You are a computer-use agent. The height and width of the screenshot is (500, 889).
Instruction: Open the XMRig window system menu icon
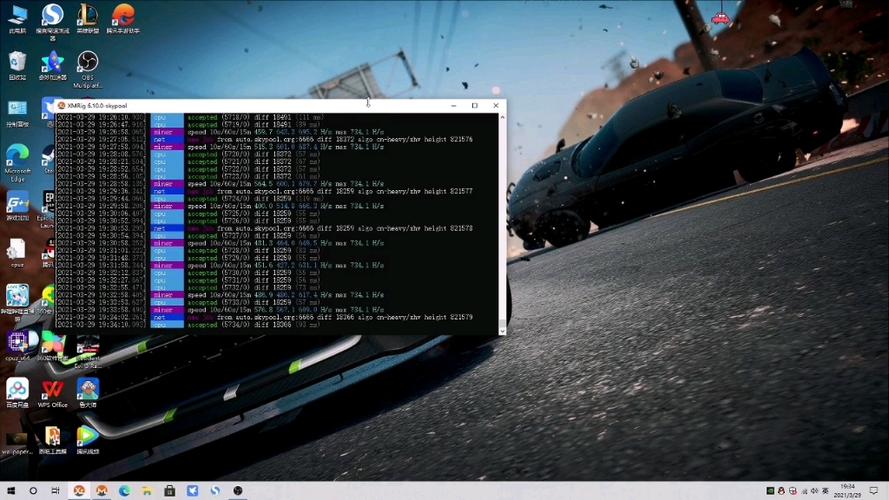[61, 106]
